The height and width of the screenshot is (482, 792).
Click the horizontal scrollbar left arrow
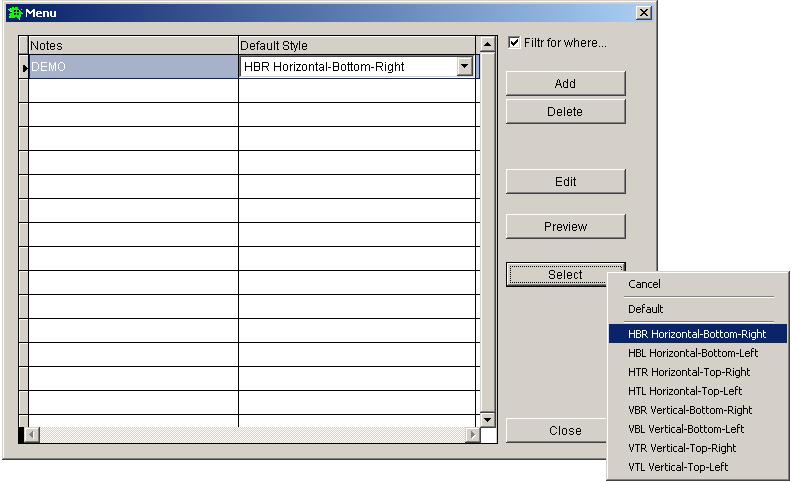tap(31, 435)
